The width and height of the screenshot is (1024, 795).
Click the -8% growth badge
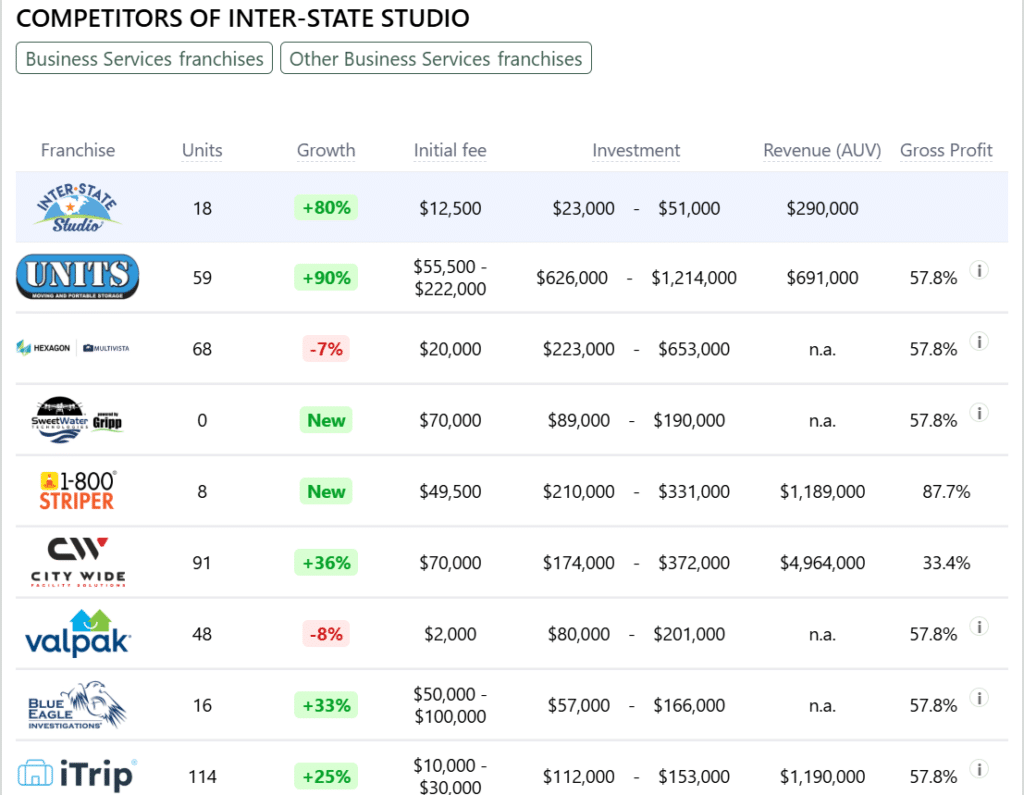pyautogui.click(x=326, y=634)
